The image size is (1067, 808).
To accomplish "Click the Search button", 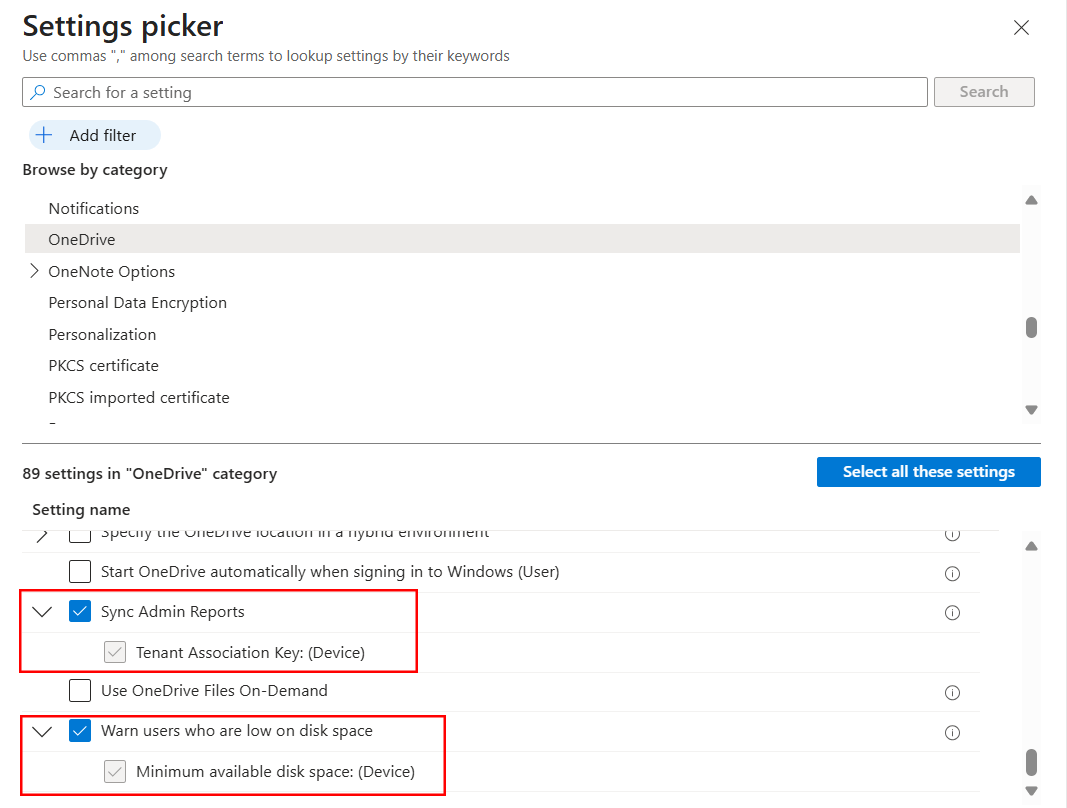I will 984,92.
